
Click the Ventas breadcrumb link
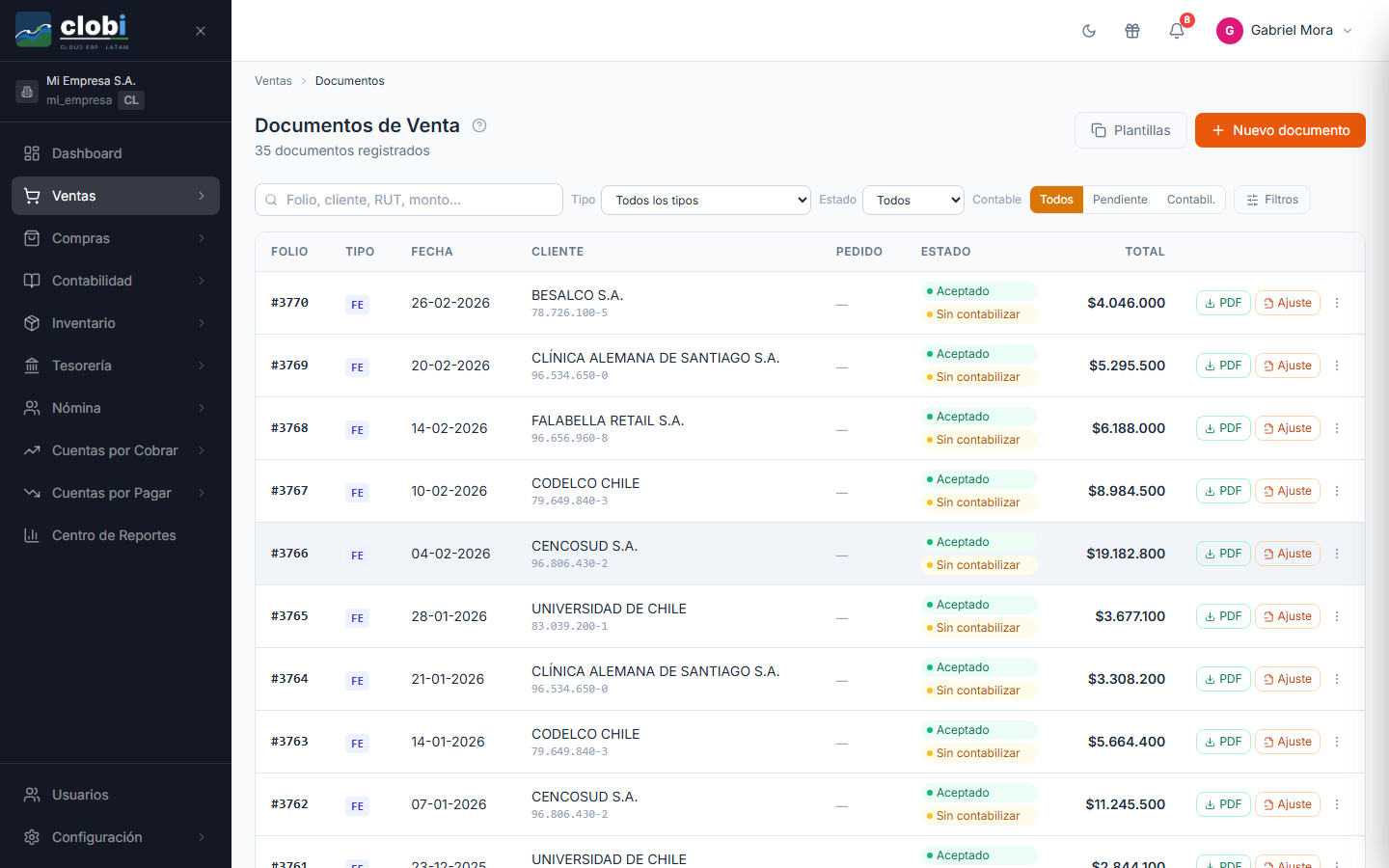point(273,81)
